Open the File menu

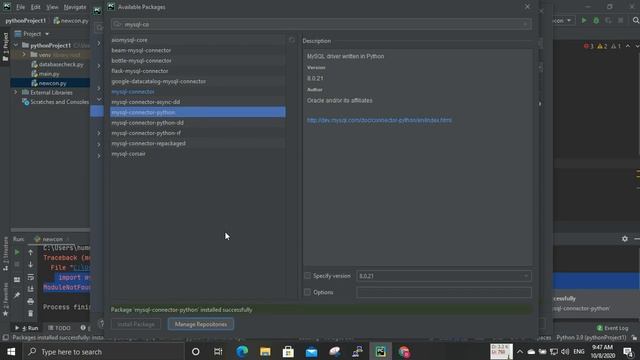(20, 7)
